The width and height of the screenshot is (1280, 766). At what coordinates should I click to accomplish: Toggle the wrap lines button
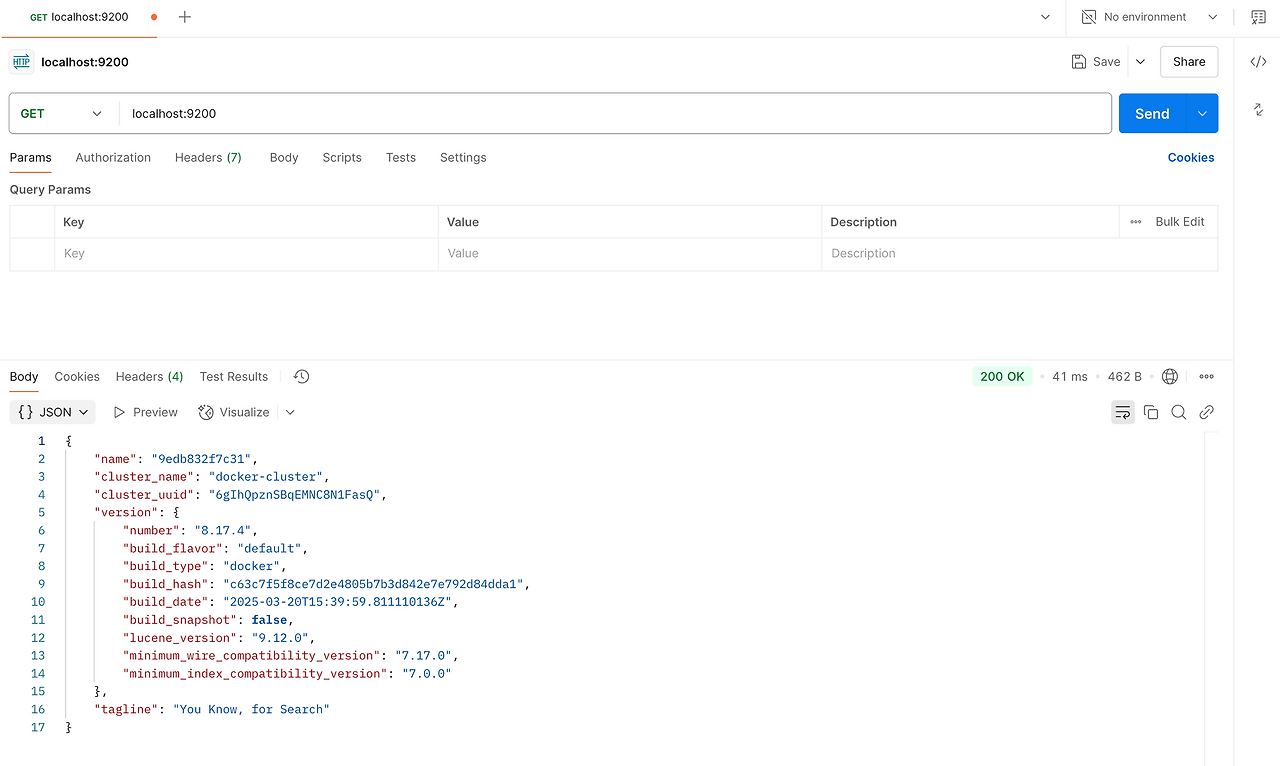pyautogui.click(x=1123, y=412)
